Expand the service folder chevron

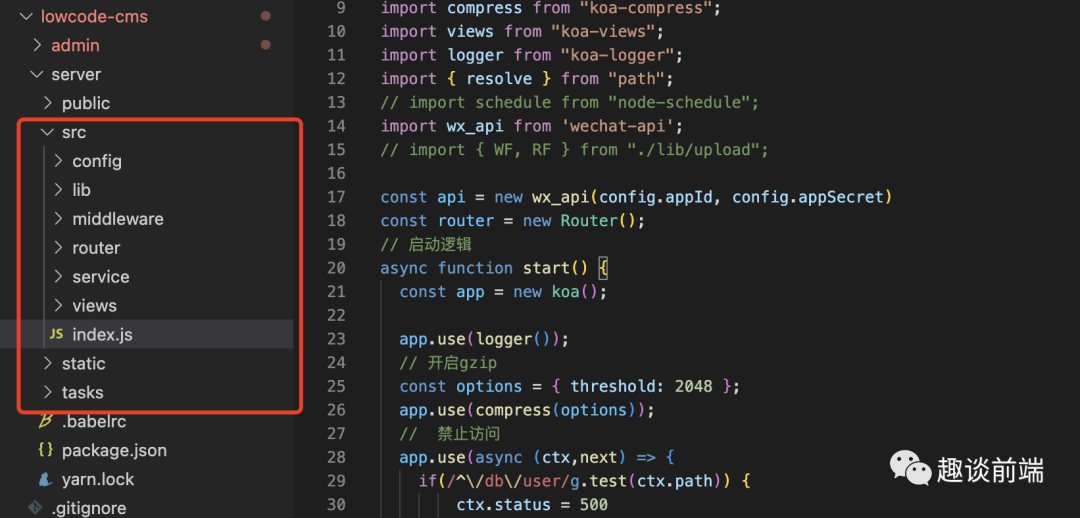59,277
